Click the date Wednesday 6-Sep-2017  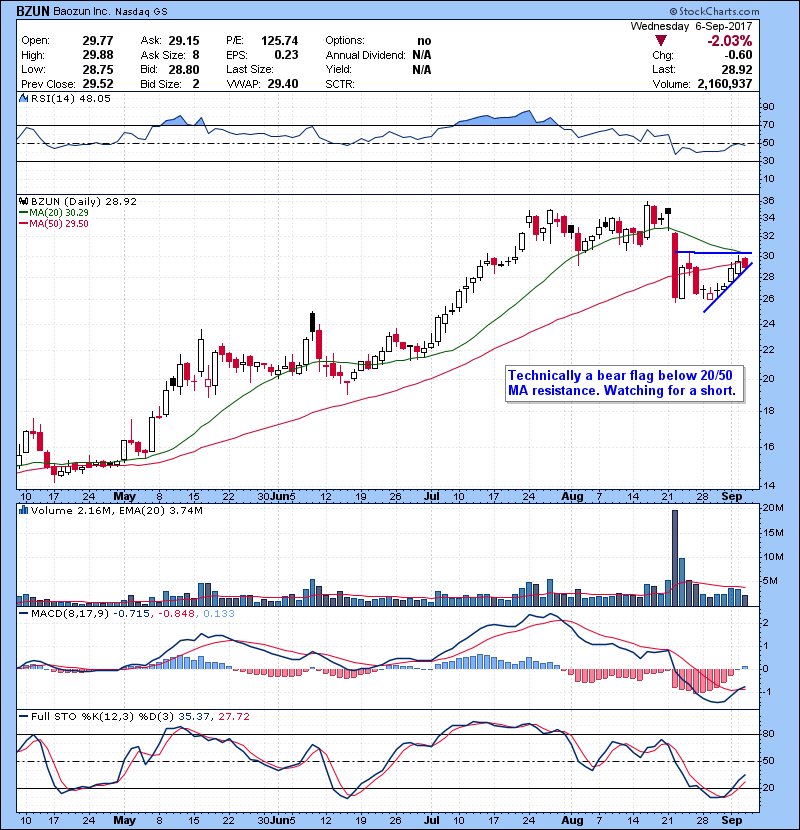click(691, 26)
